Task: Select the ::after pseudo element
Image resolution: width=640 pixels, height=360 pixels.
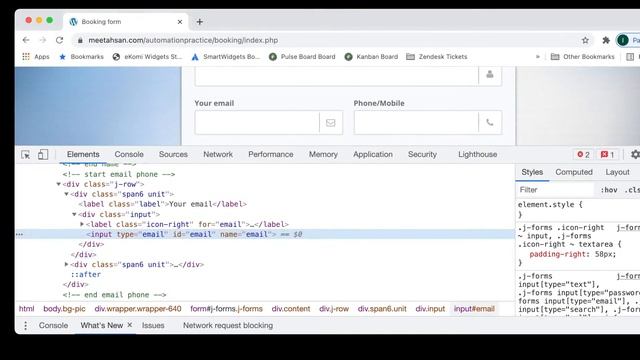Action: [86, 274]
